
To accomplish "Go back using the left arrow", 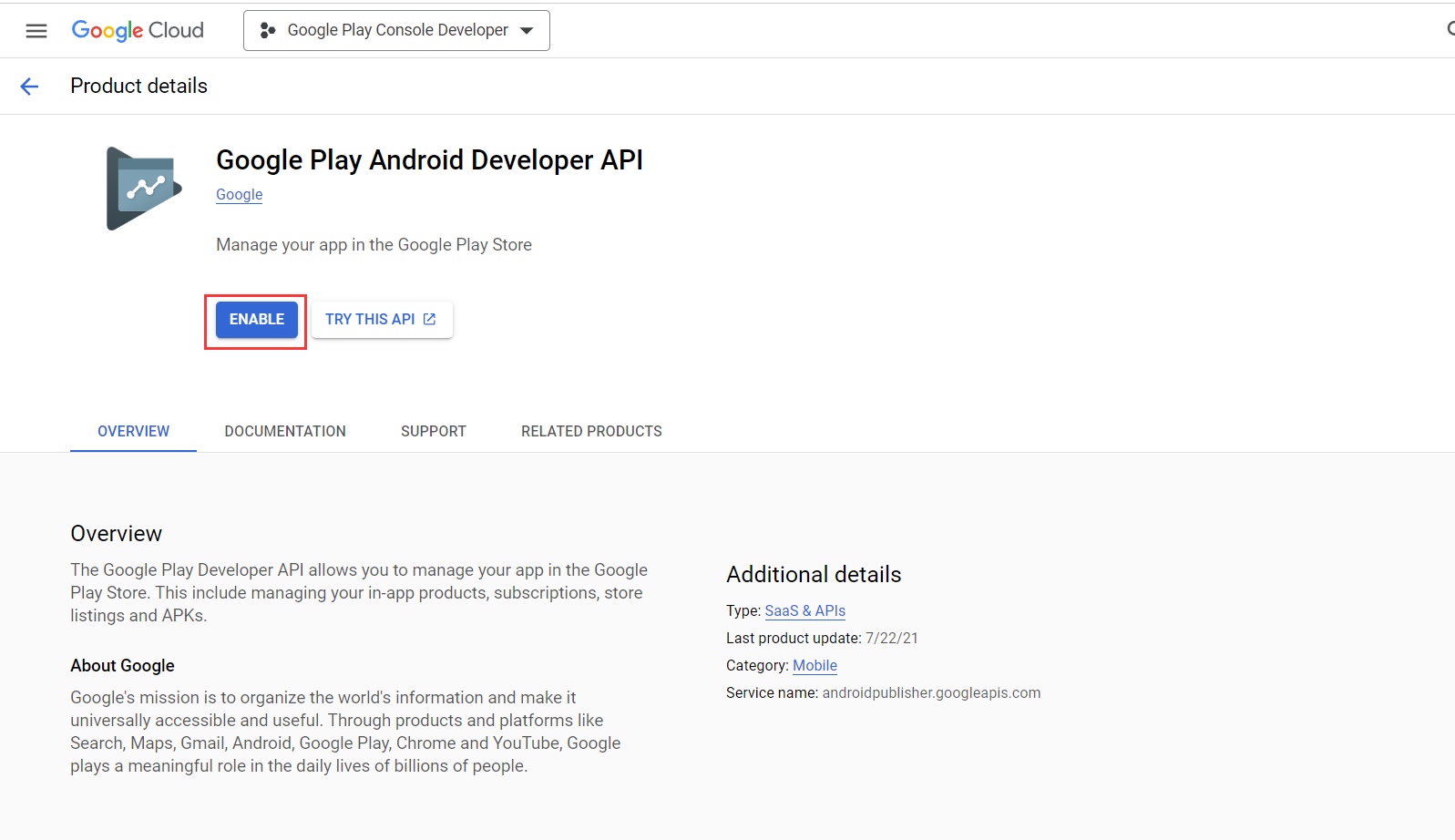I will 29,87.
